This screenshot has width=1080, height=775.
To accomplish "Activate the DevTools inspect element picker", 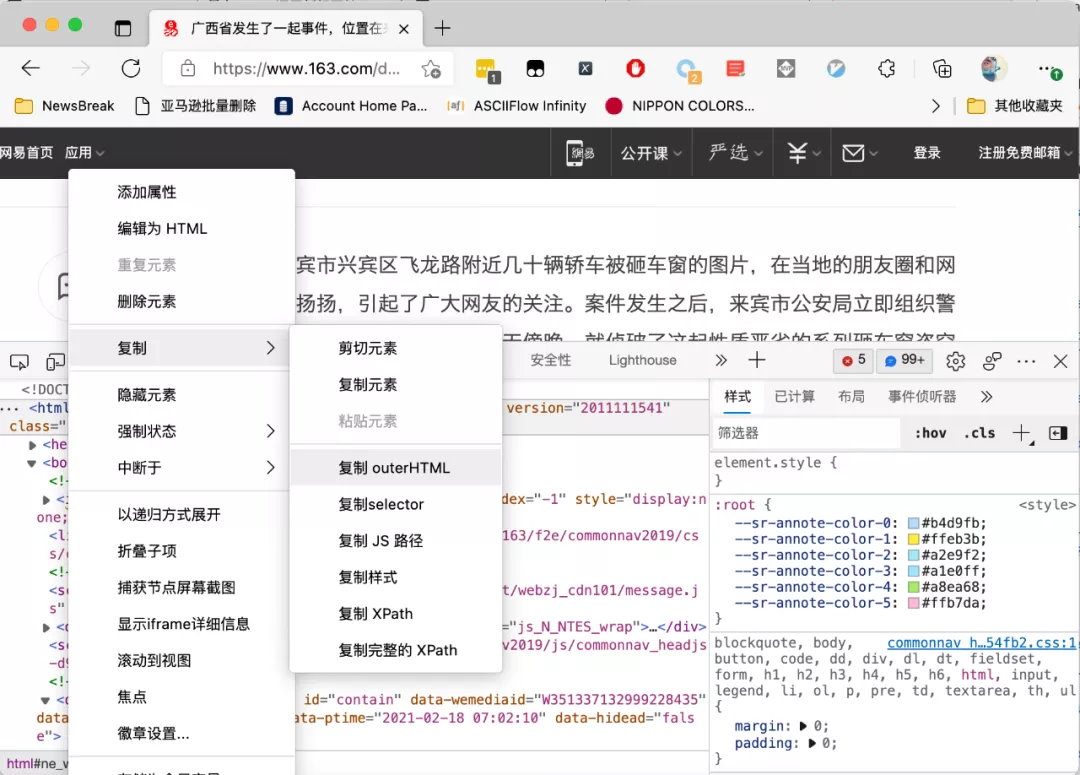I will [x=19, y=361].
